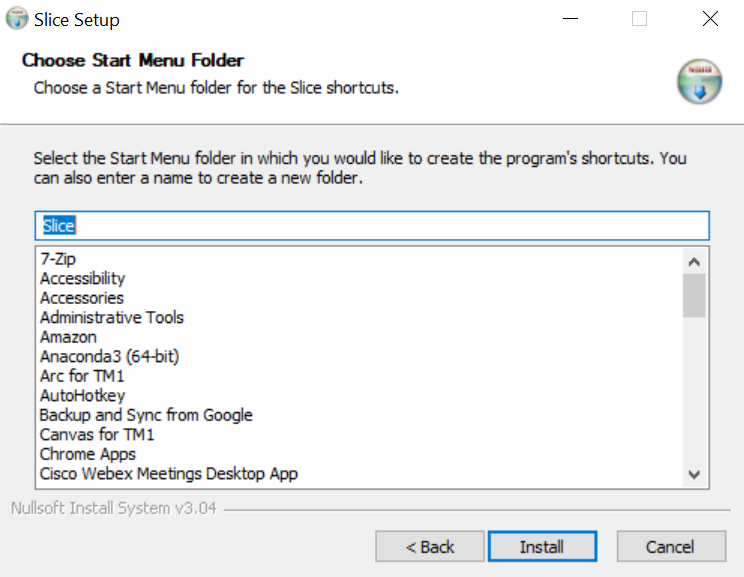The width and height of the screenshot is (744, 577).
Task: Select the Accessibility folder entry
Action: tap(82, 278)
